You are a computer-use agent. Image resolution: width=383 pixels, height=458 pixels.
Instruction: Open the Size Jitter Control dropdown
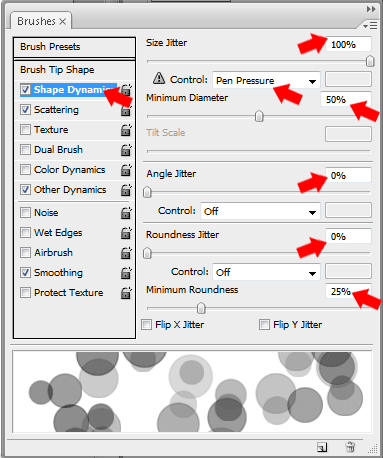pyautogui.click(x=266, y=80)
